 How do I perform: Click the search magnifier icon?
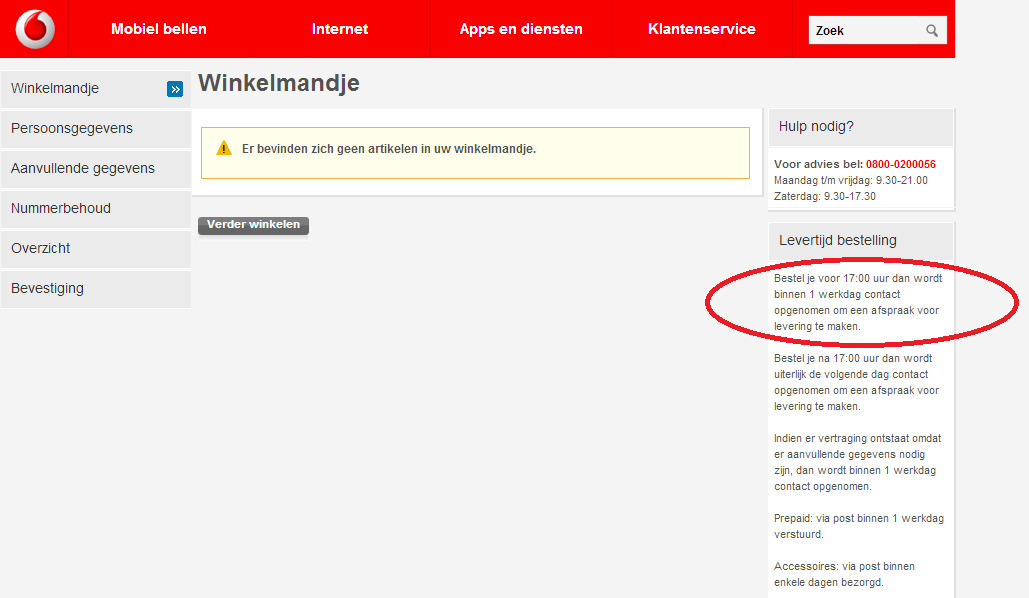tap(932, 31)
